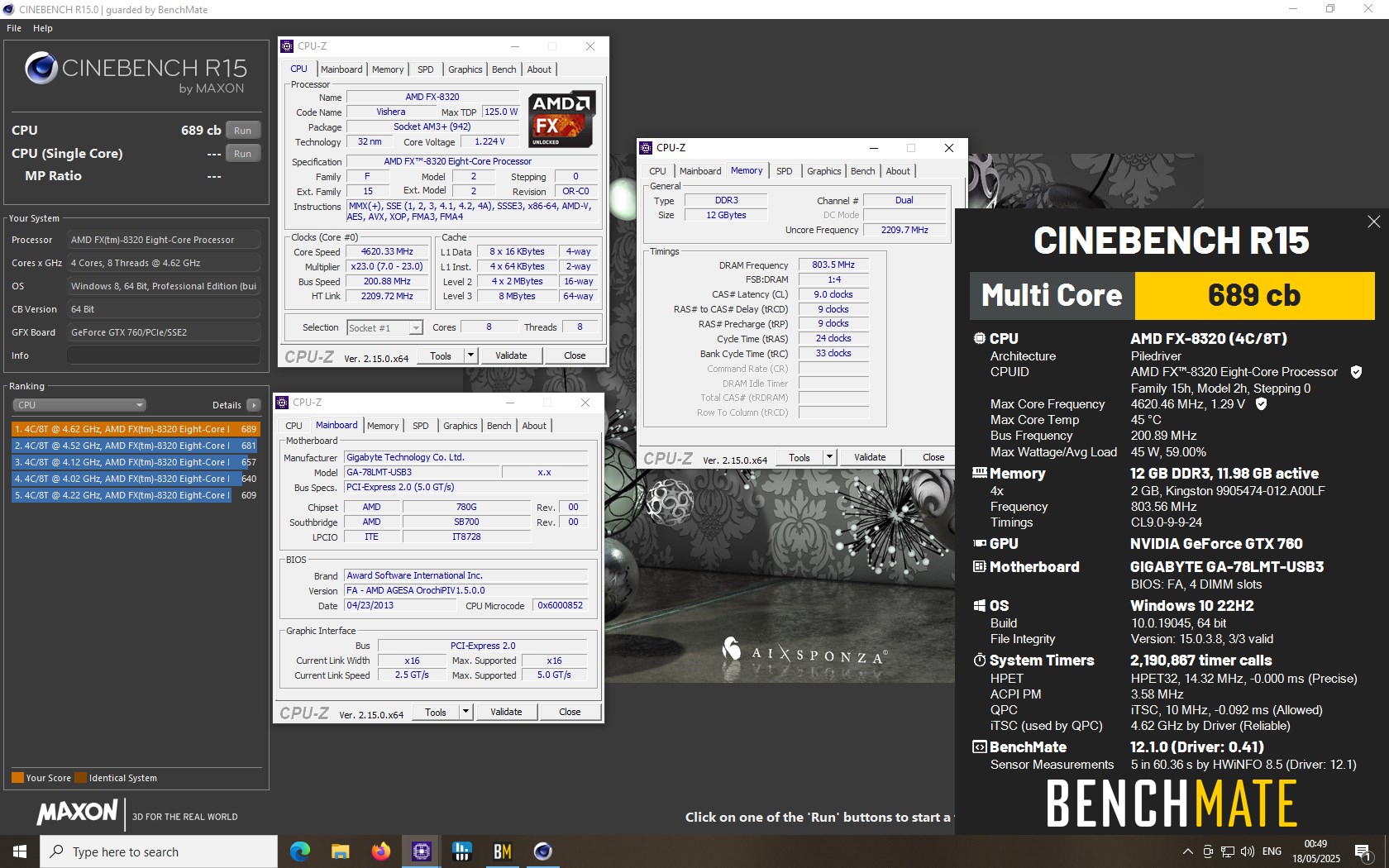Click the Max Core Frequency shield icon

point(1261,404)
